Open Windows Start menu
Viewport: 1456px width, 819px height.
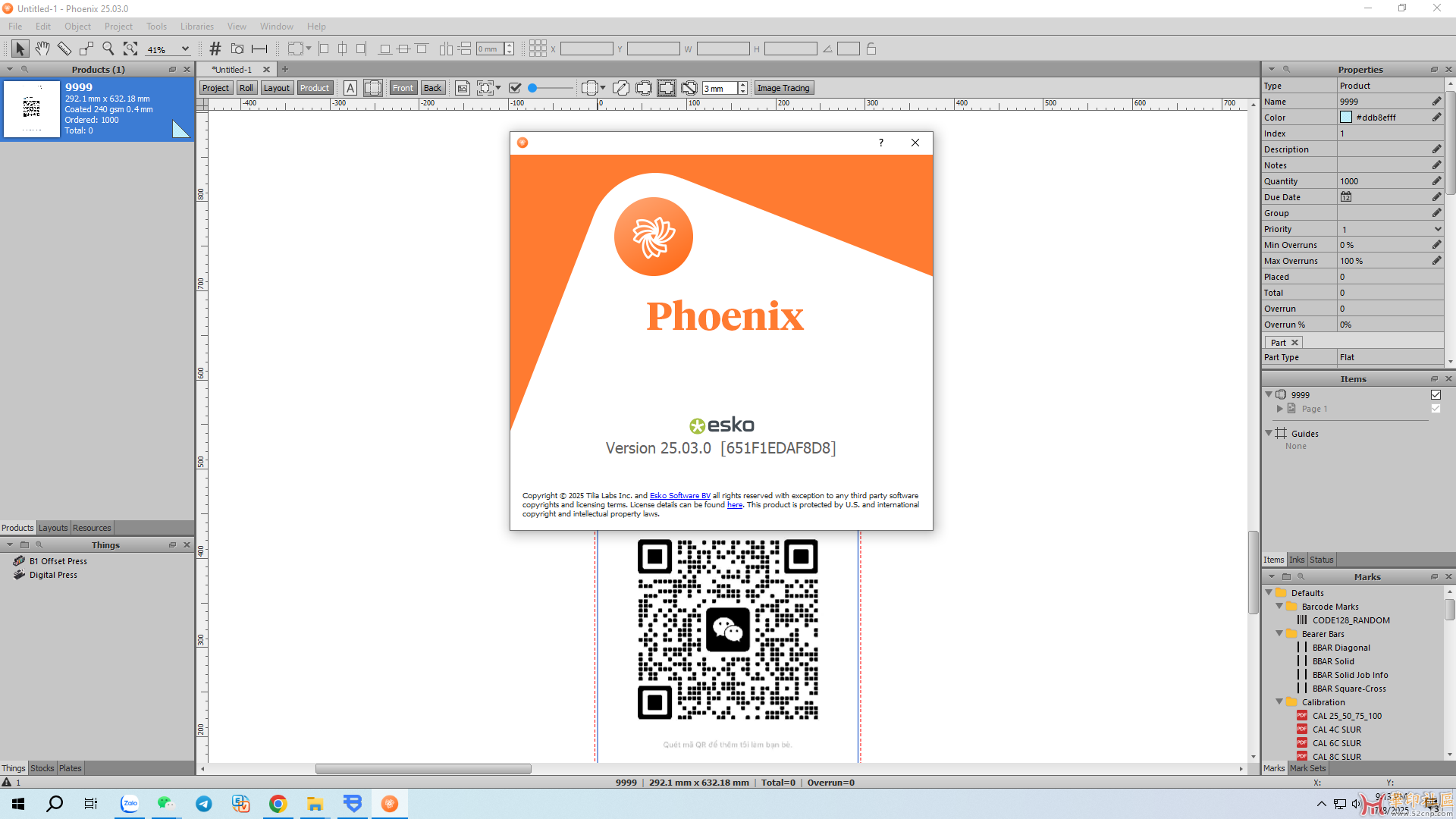click(x=18, y=804)
